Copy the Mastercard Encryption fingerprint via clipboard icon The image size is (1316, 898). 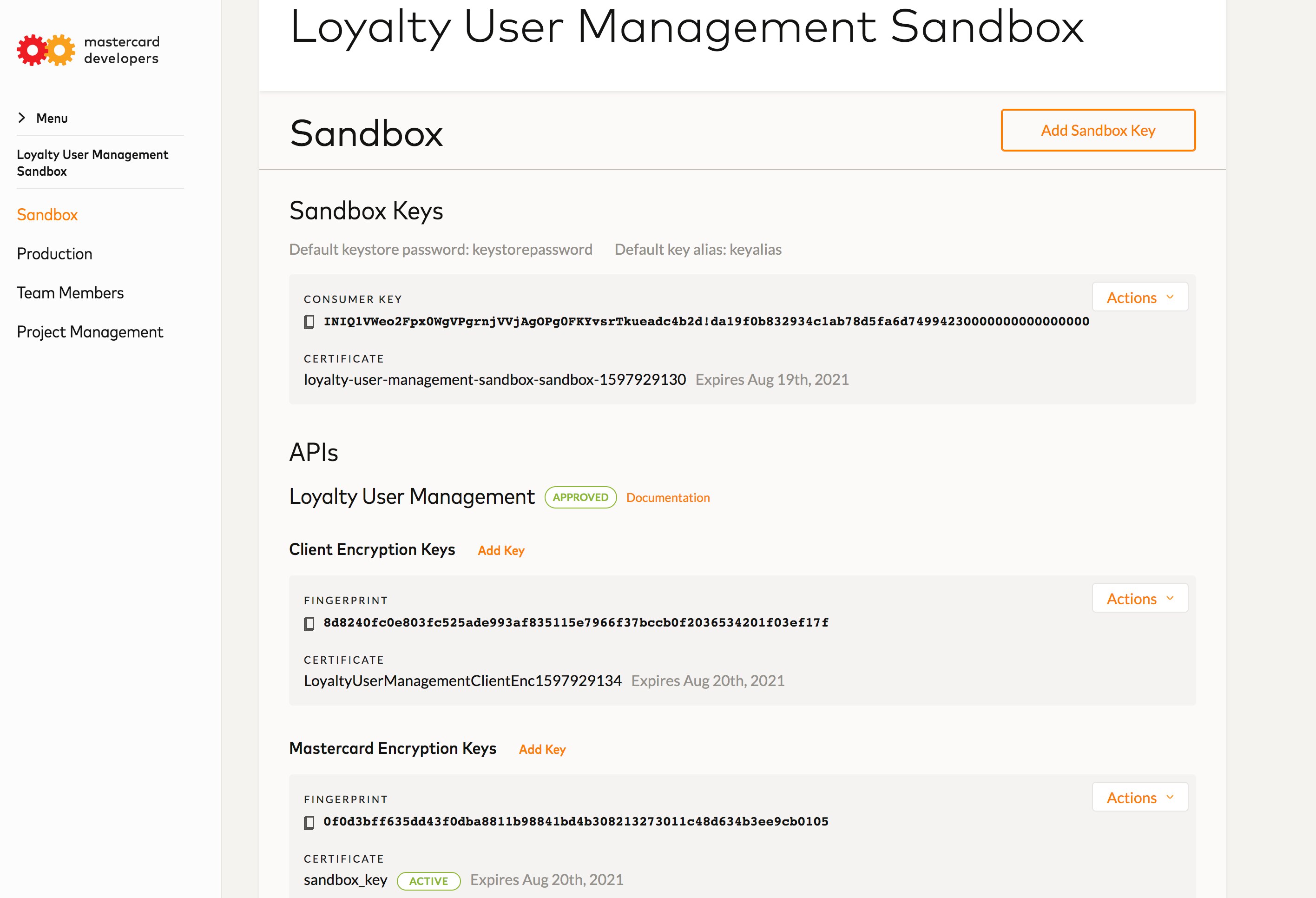[309, 822]
